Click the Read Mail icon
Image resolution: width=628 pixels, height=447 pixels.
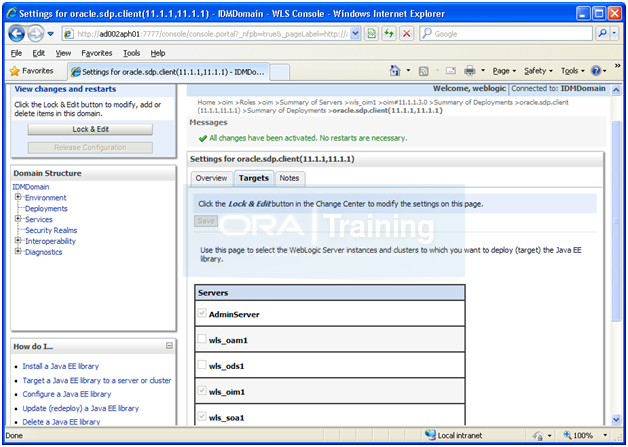tap(451, 71)
